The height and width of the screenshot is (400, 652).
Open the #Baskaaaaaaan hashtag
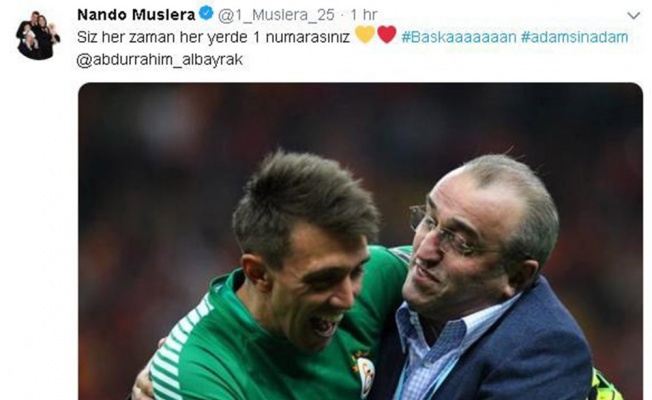coord(459,37)
